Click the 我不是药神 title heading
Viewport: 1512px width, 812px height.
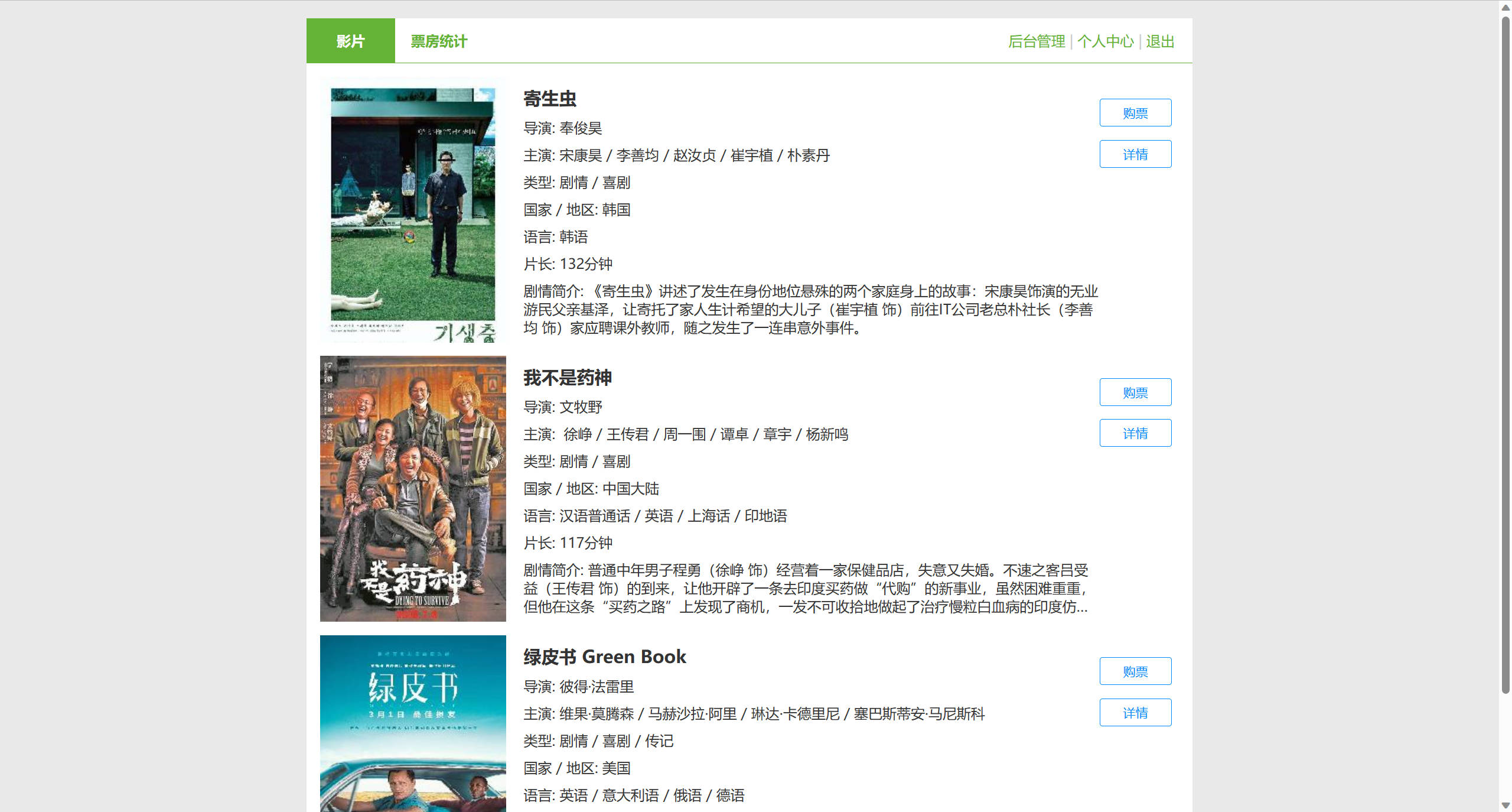(567, 378)
